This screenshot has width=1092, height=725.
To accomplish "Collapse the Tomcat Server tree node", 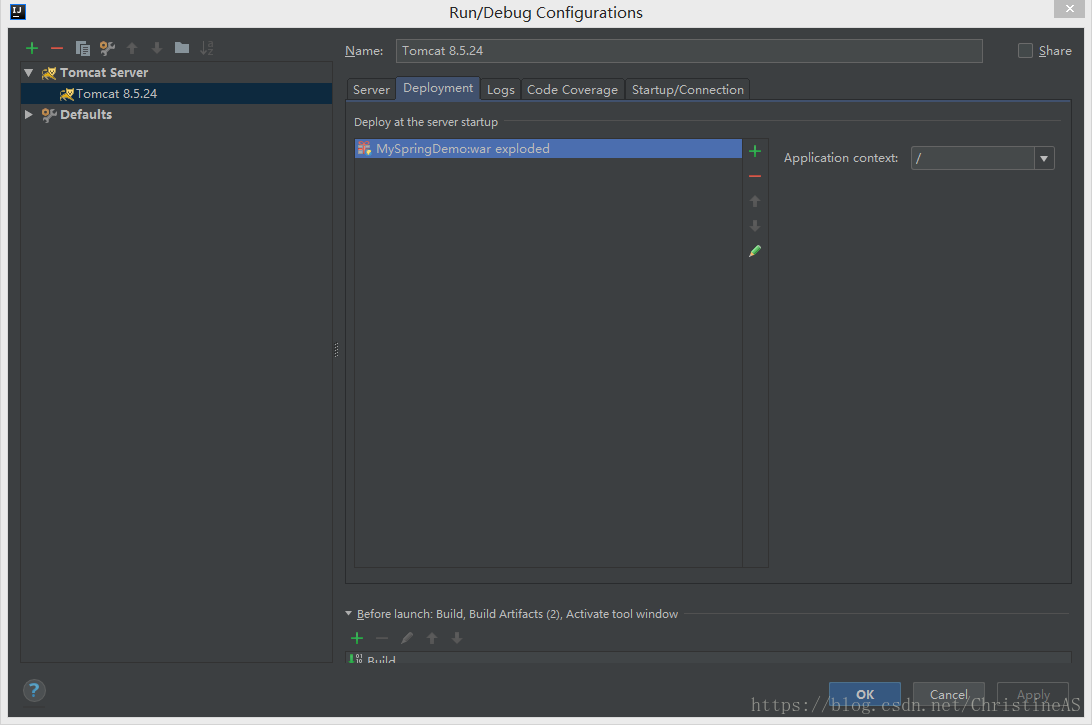I will click(29, 72).
